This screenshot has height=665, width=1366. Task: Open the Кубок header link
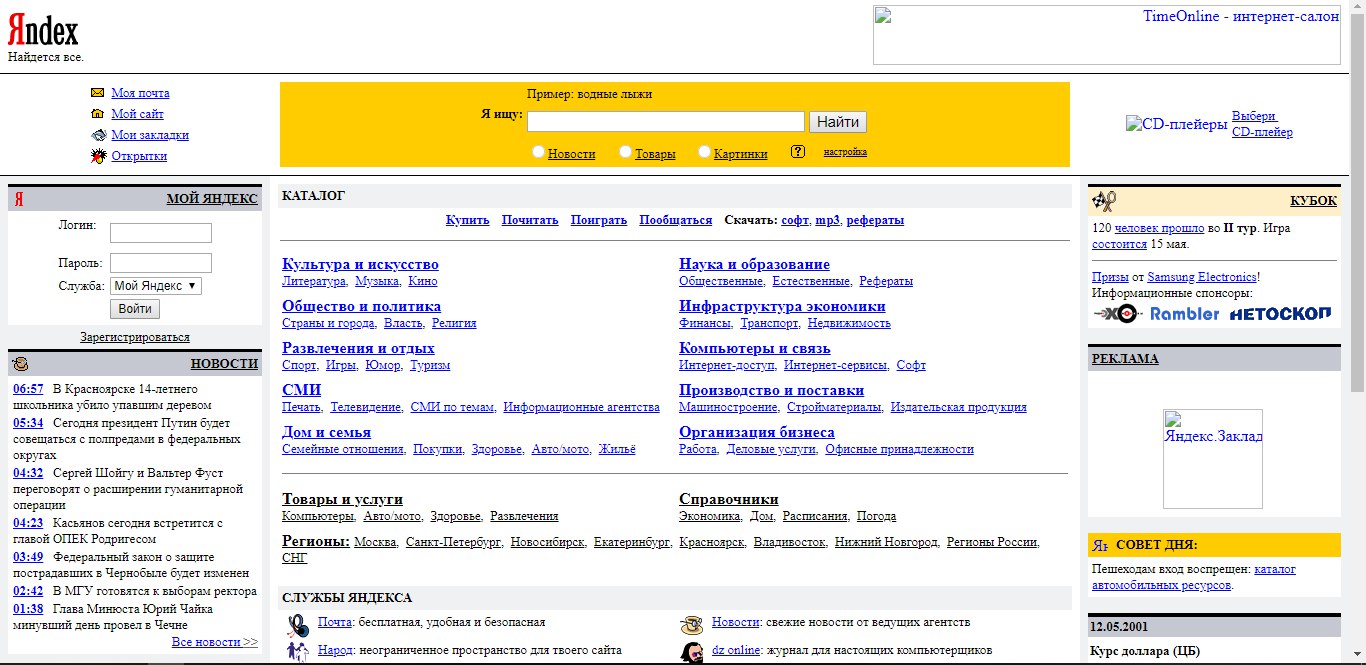1313,200
